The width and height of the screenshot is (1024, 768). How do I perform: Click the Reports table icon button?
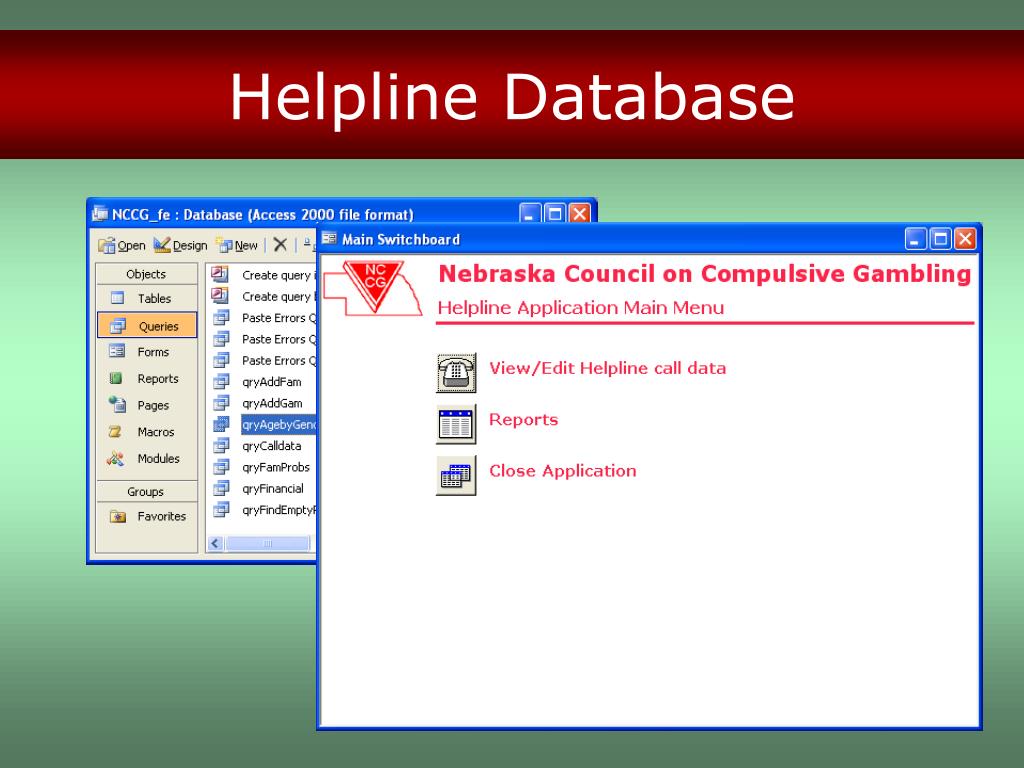[456, 424]
